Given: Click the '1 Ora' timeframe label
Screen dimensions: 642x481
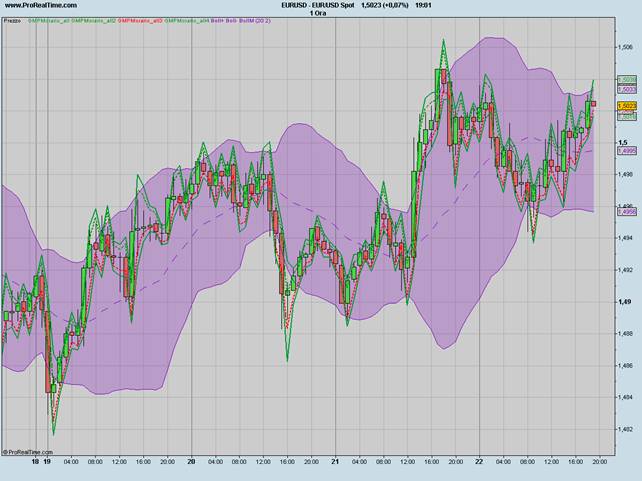Looking at the screenshot, I should (x=318, y=13).
